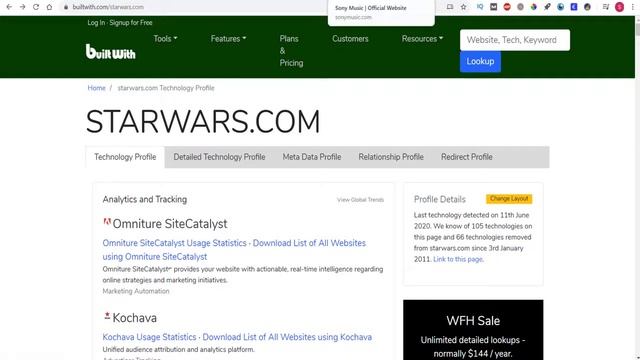This screenshot has width=640, height=360.
Task: Click Signup for Free link
Action: pyautogui.click(x=131, y=23)
